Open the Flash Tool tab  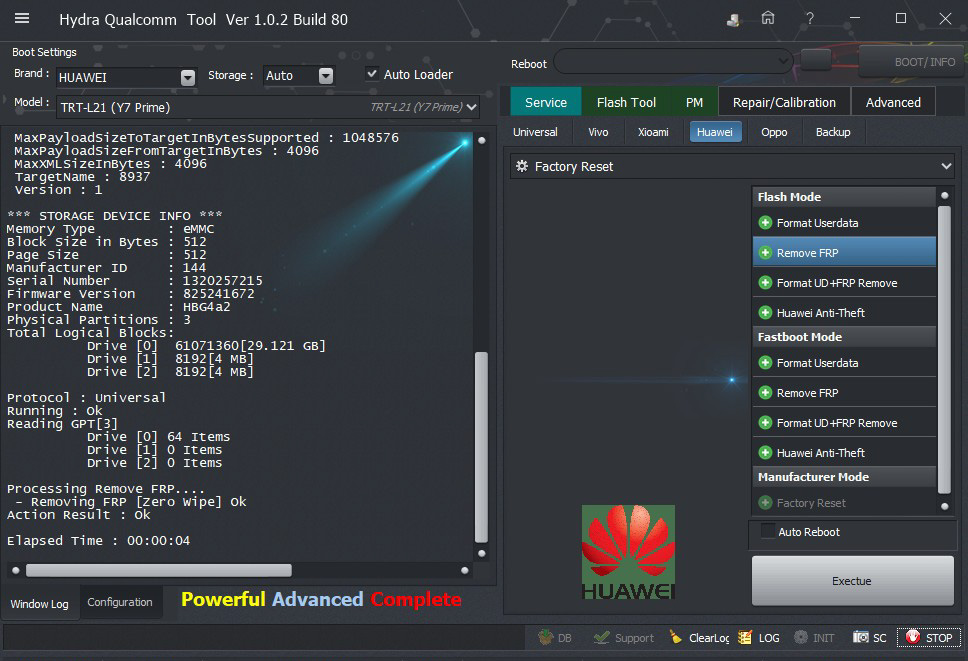(626, 102)
